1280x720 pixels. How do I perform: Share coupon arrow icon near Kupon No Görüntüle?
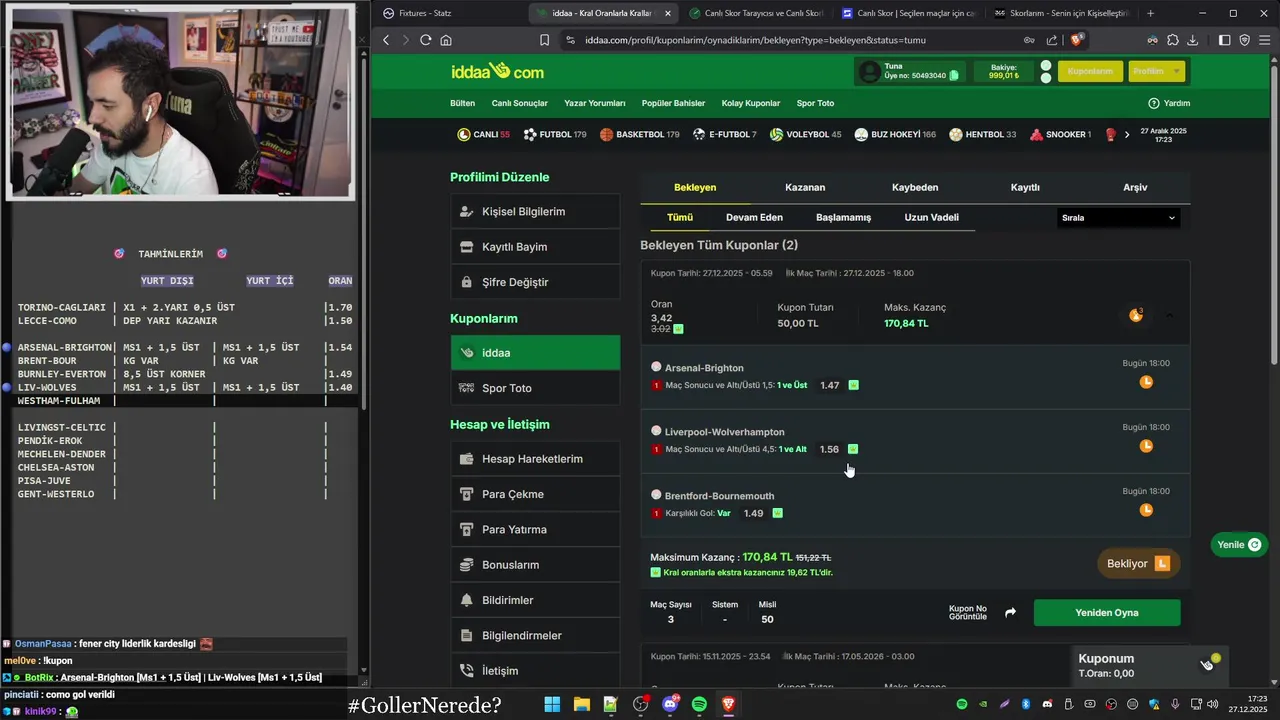(x=1010, y=613)
